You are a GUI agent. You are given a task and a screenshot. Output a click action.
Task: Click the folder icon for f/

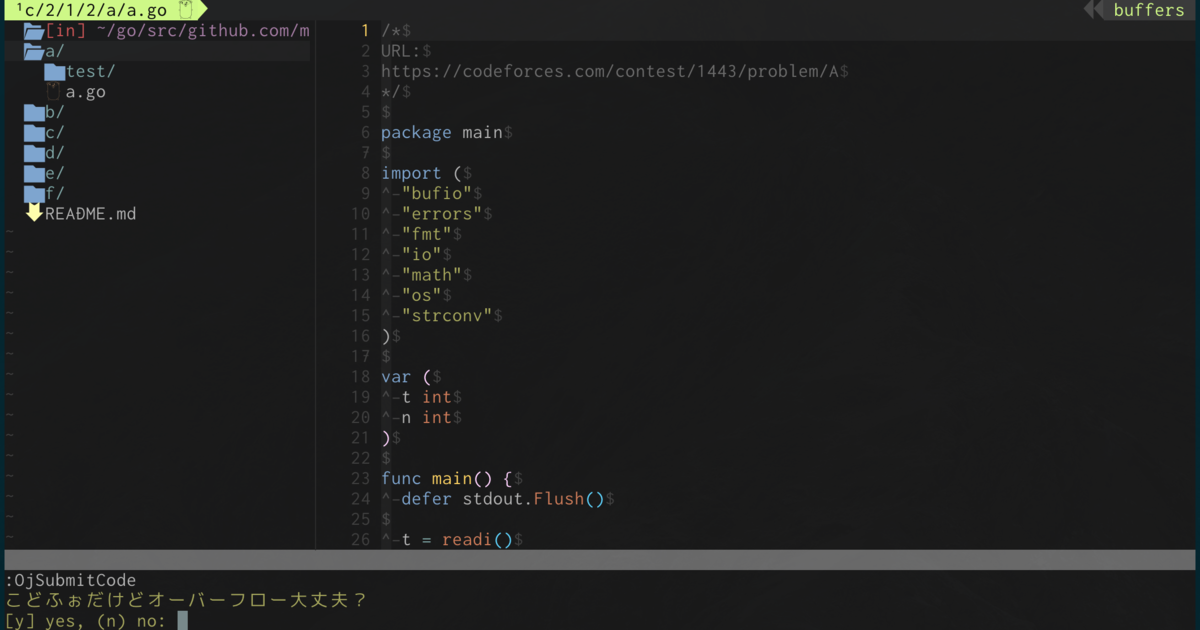[x=34, y=194]
